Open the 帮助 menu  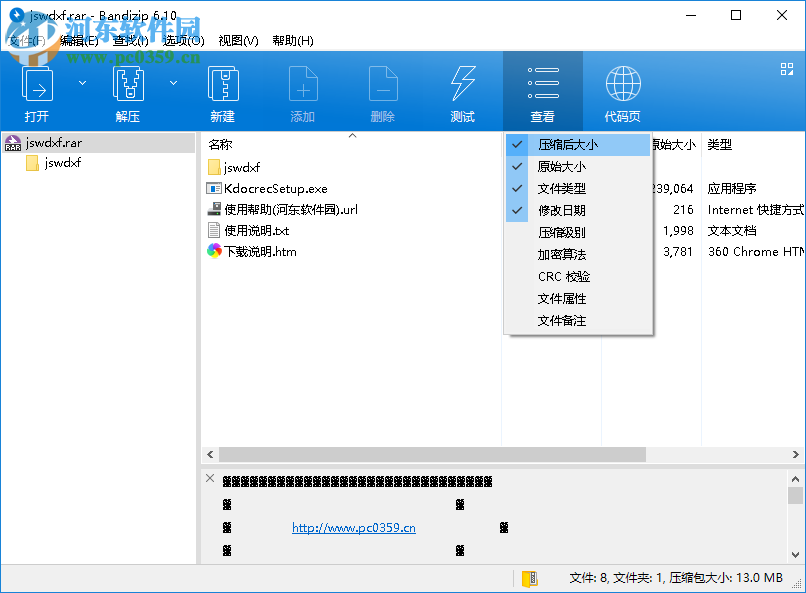290,41
